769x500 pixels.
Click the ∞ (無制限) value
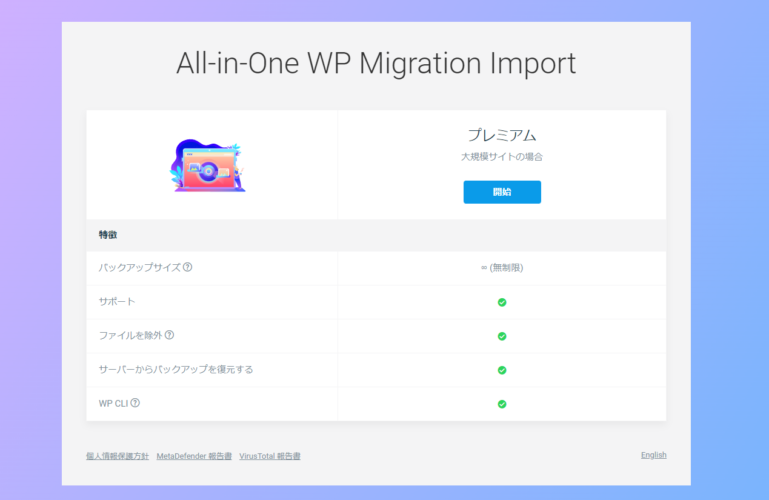[502, 268]
